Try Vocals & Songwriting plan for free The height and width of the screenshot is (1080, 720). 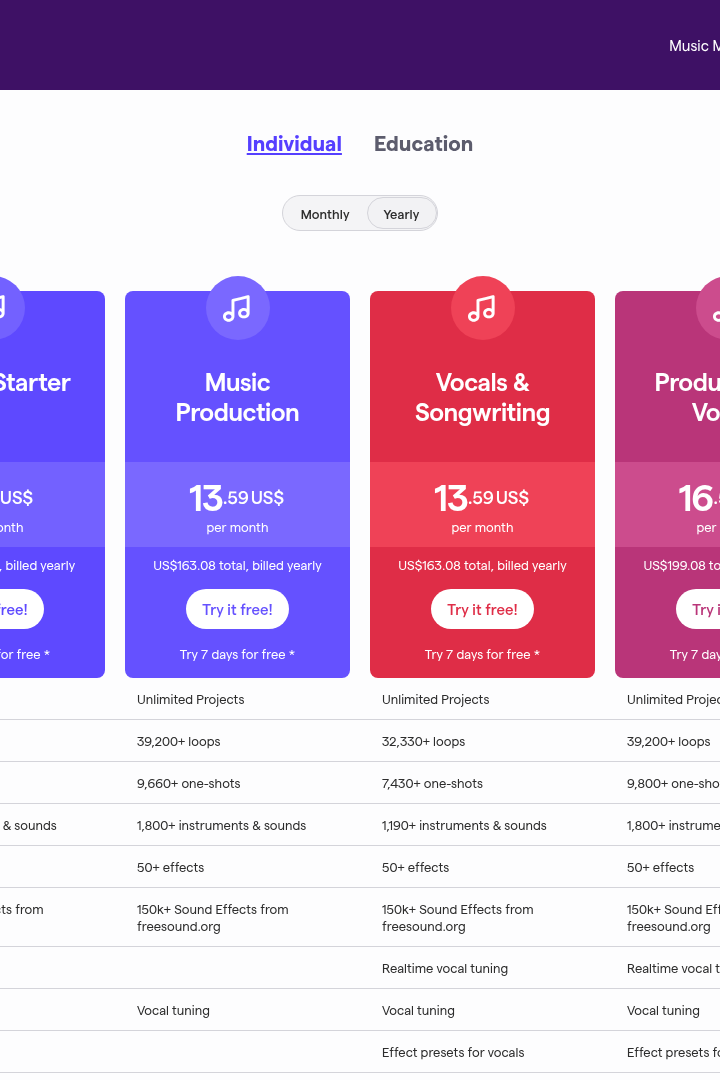point(482,610)
